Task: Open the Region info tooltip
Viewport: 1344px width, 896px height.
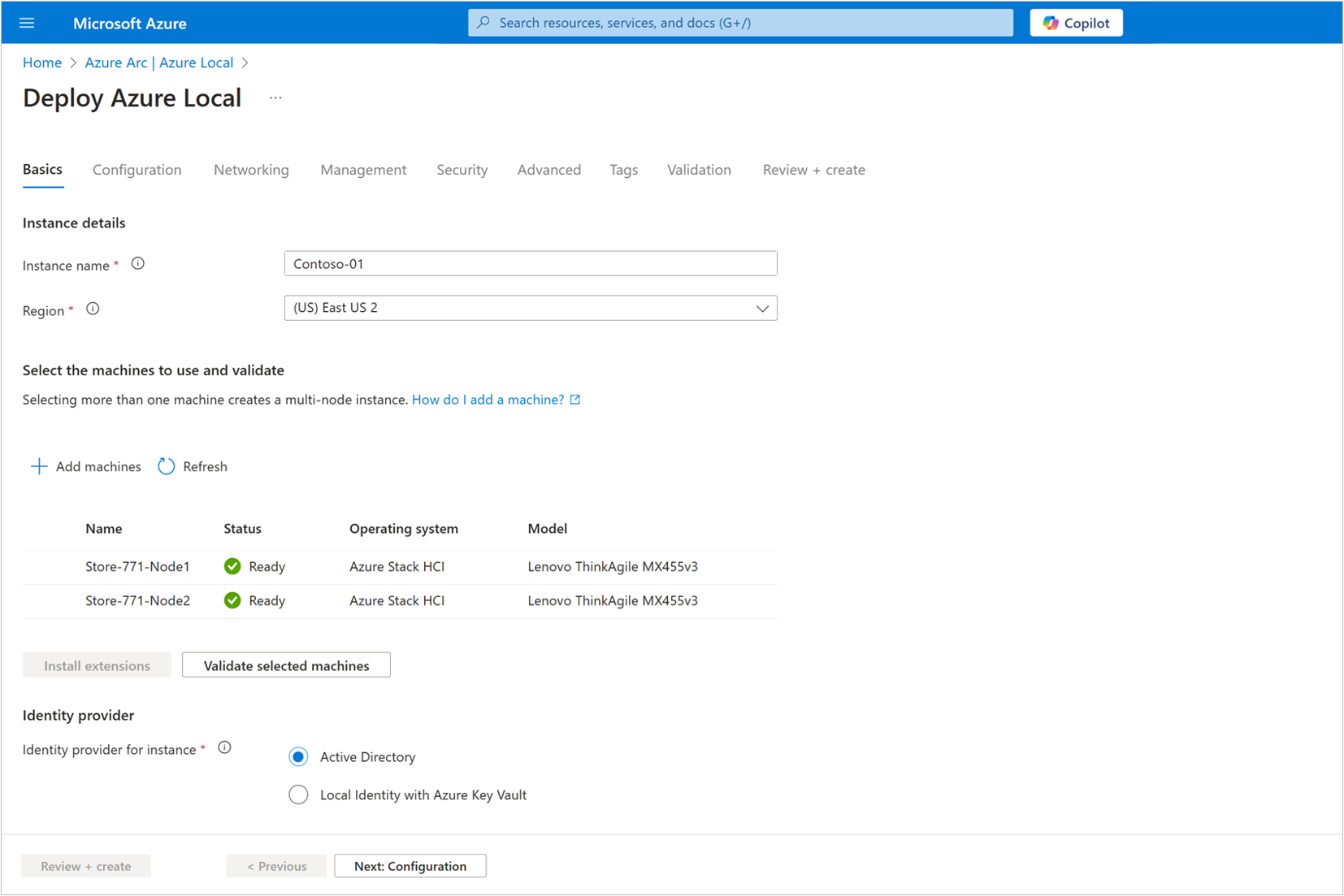Action: click(x=93, y=308)
